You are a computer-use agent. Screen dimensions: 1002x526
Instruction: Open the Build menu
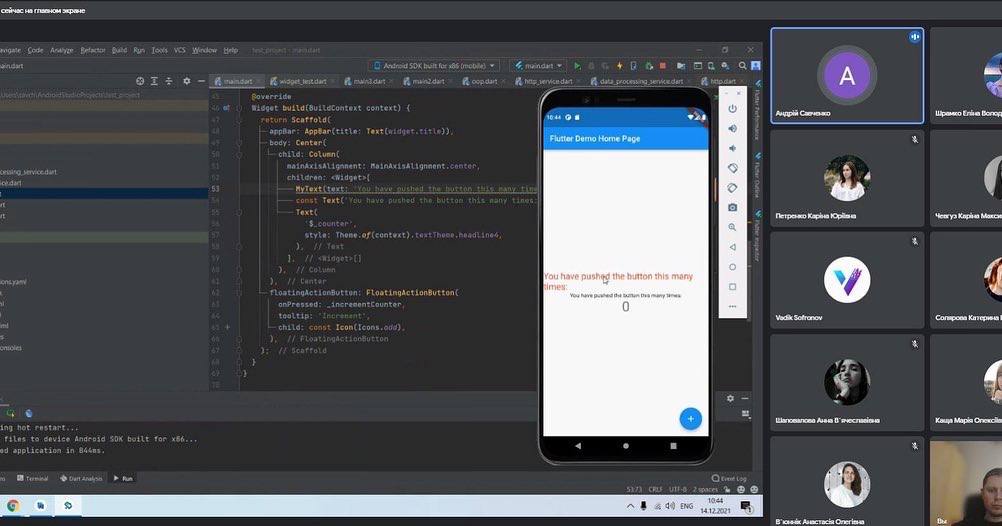point(119,50)
